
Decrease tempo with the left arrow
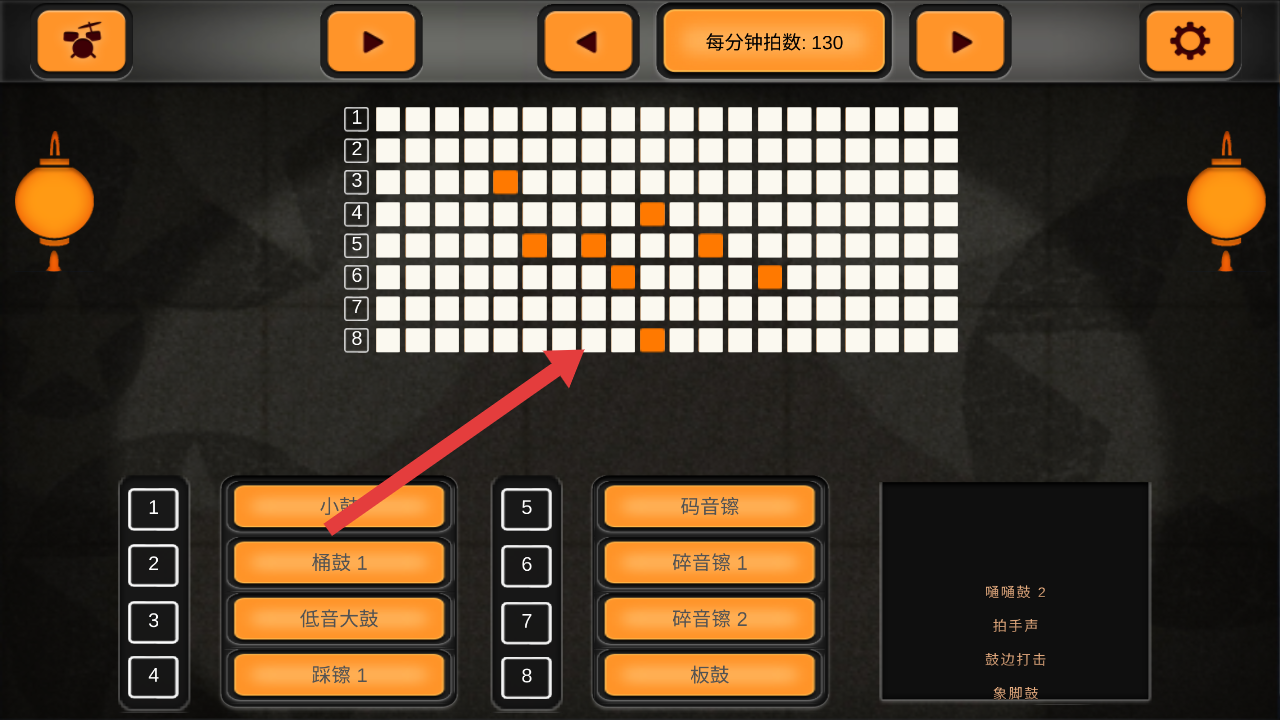[588, 42]
